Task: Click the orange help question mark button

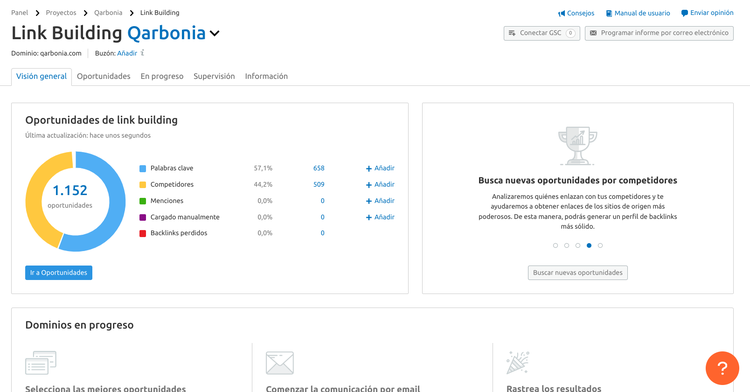Action: 722,368
